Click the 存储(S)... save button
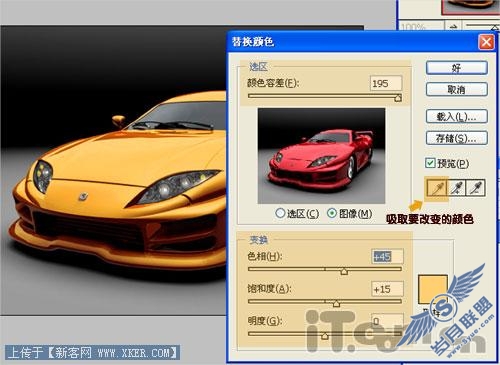Viewport: 500px width, 365px height. [x=457, y=138]
